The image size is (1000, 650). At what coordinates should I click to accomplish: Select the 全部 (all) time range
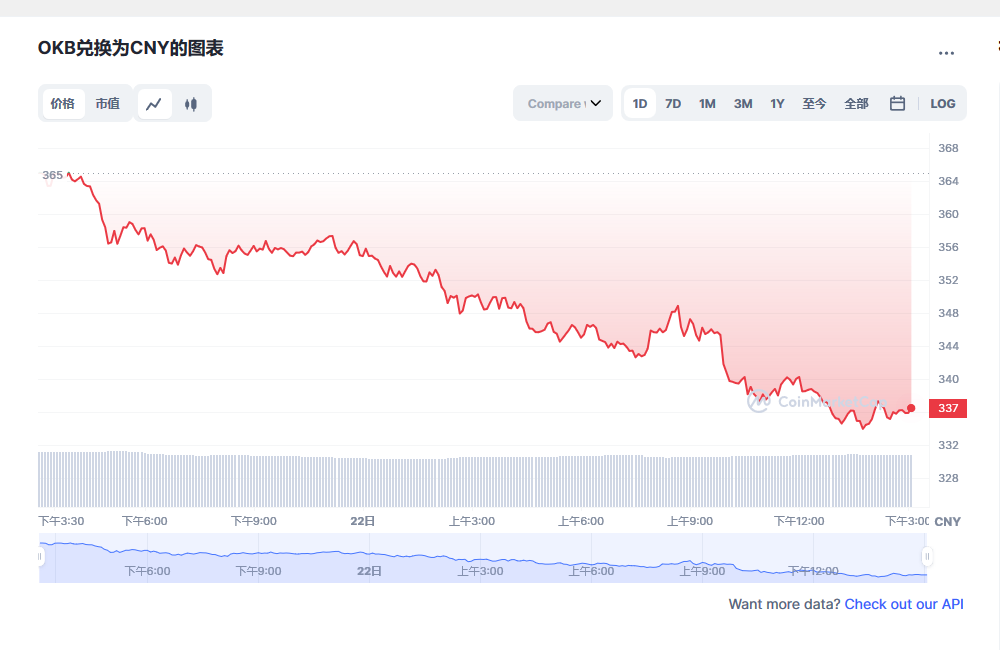(856, 104)
